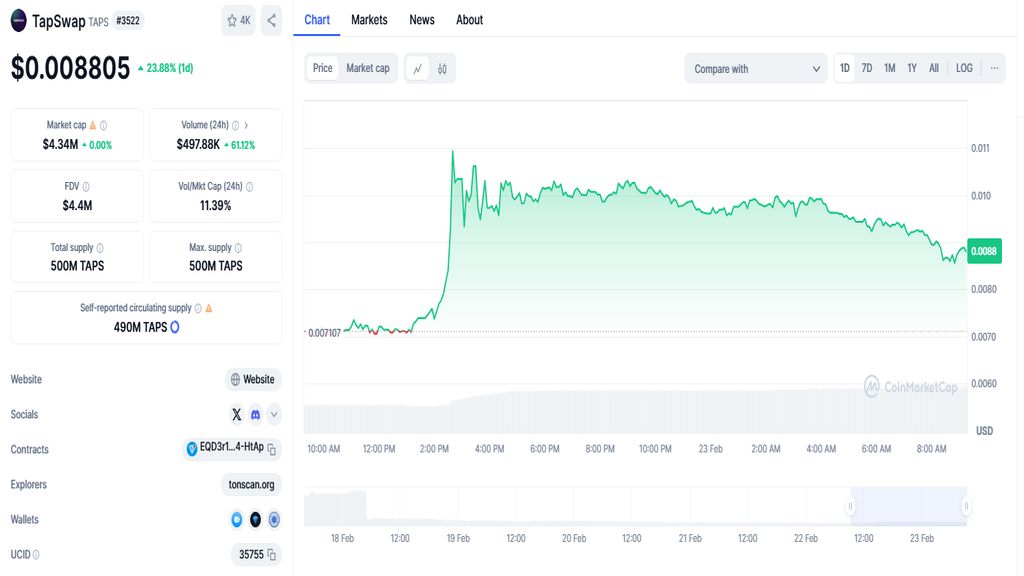Open the Market cap warning icon
Image resolution: width=1024 pixels, height=576 pixels.
tap(93, 125)
